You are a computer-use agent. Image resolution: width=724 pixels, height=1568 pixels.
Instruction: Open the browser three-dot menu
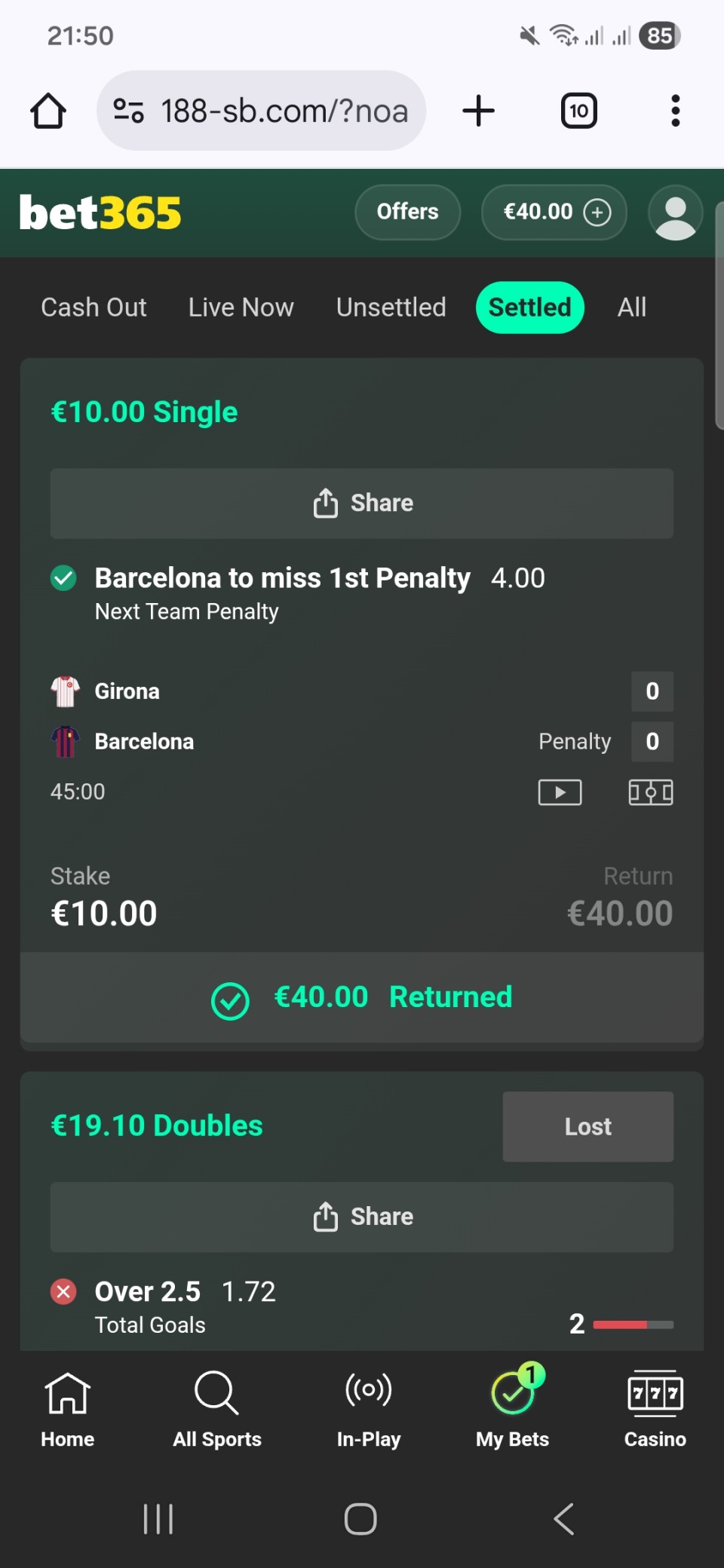[675, 111]
